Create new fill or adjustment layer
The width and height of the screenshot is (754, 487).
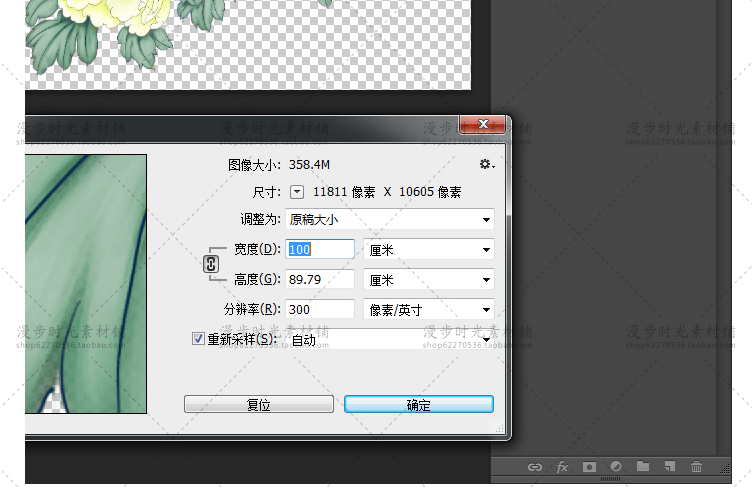(x=616, y=467)
